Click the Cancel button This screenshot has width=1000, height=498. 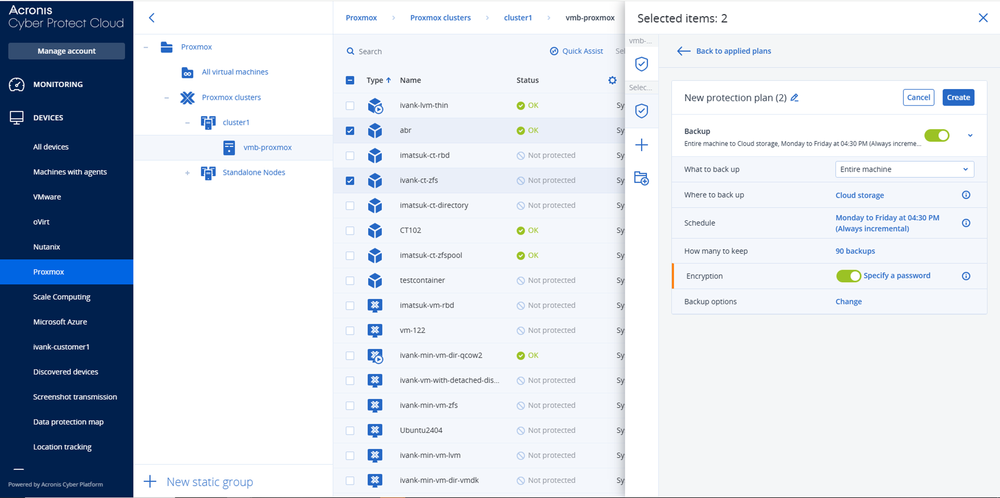coord(918,98)
